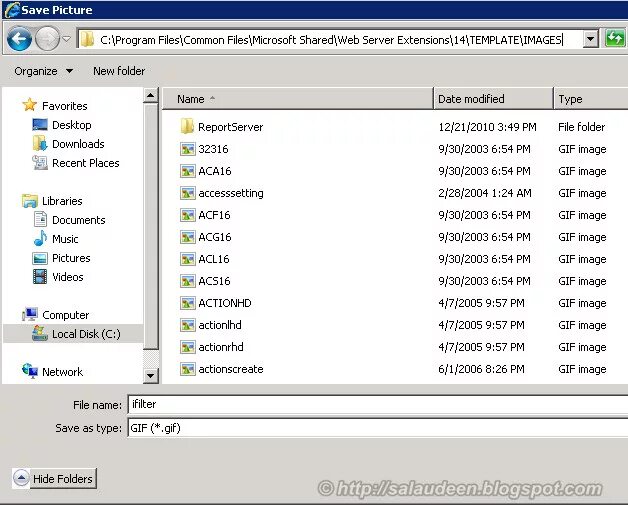Select the accesssetting file icon
Viewport: 628px width, 505px height.
[187, 193]
